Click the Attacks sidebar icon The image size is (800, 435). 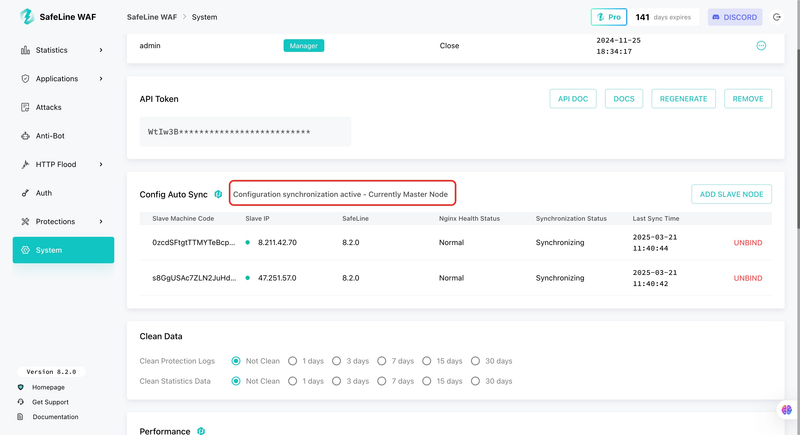point(25,107)
